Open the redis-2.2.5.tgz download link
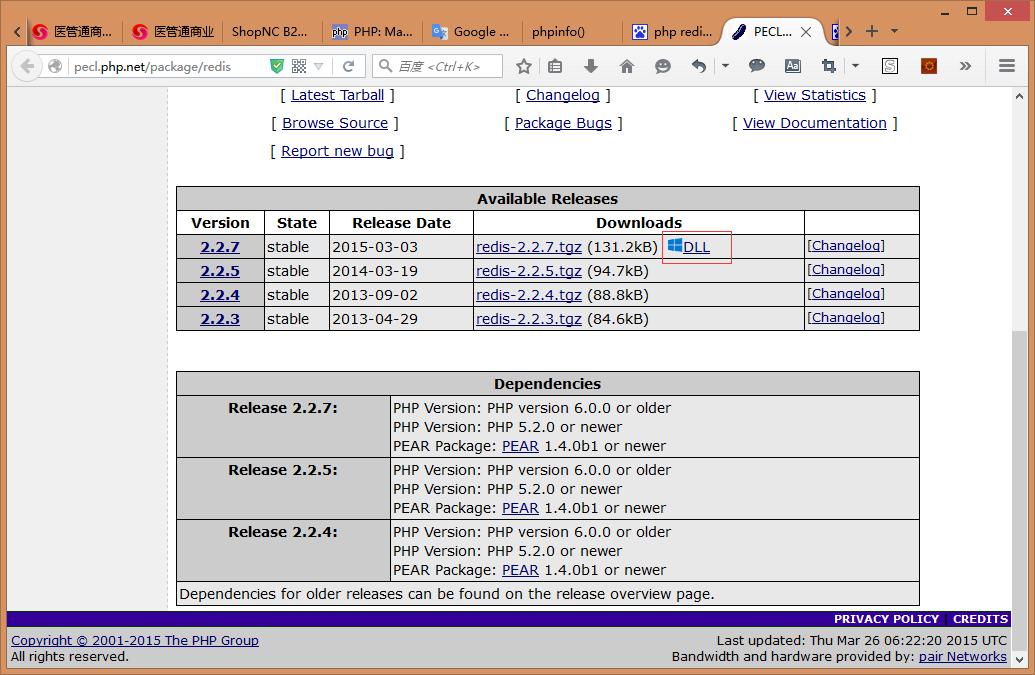1035x675 pixels. point(528,271)
